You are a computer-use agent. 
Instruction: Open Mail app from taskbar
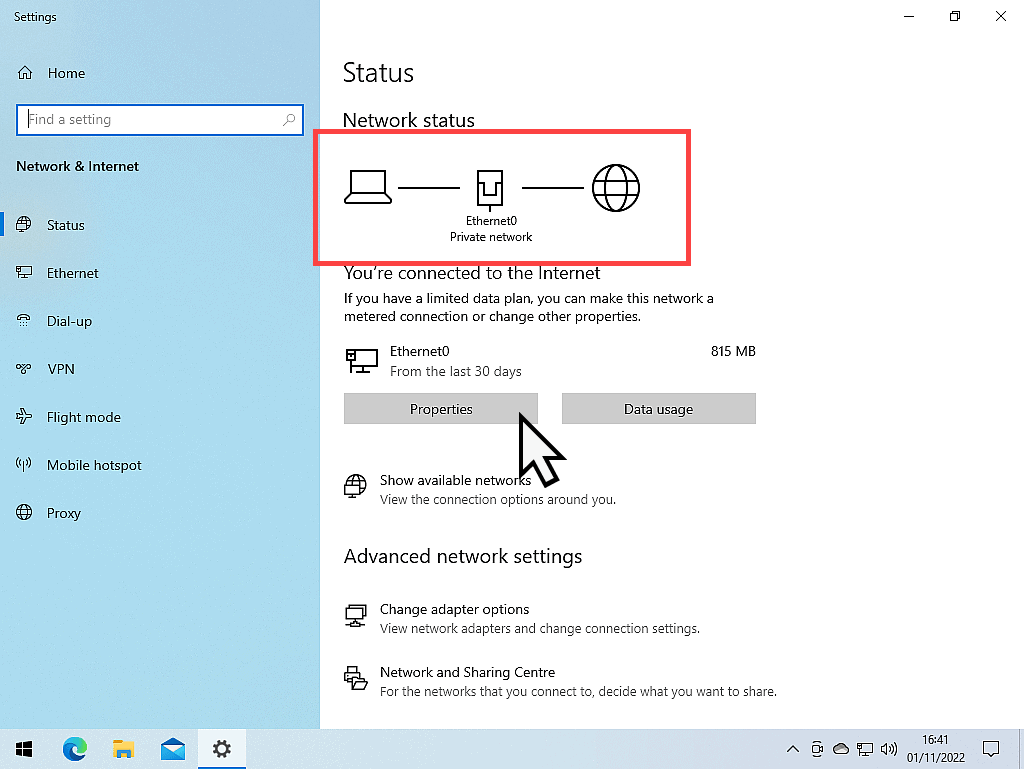point(171,748)
